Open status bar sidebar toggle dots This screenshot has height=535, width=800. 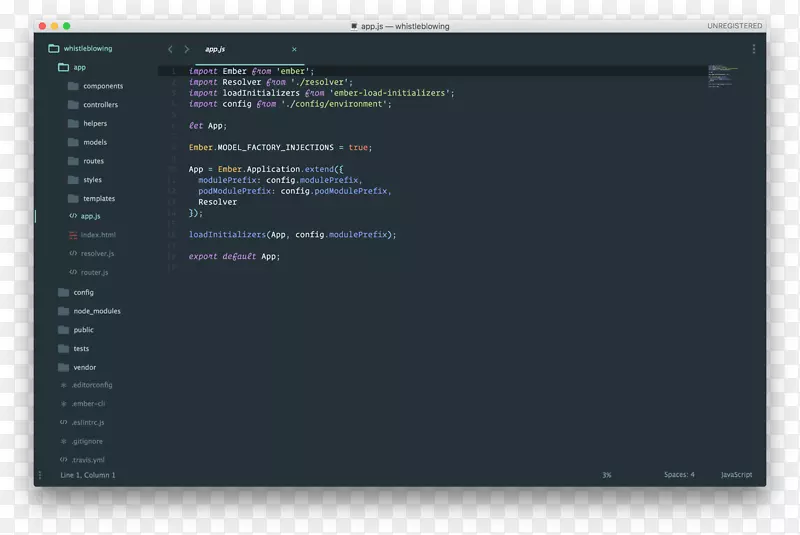[40, 475]
